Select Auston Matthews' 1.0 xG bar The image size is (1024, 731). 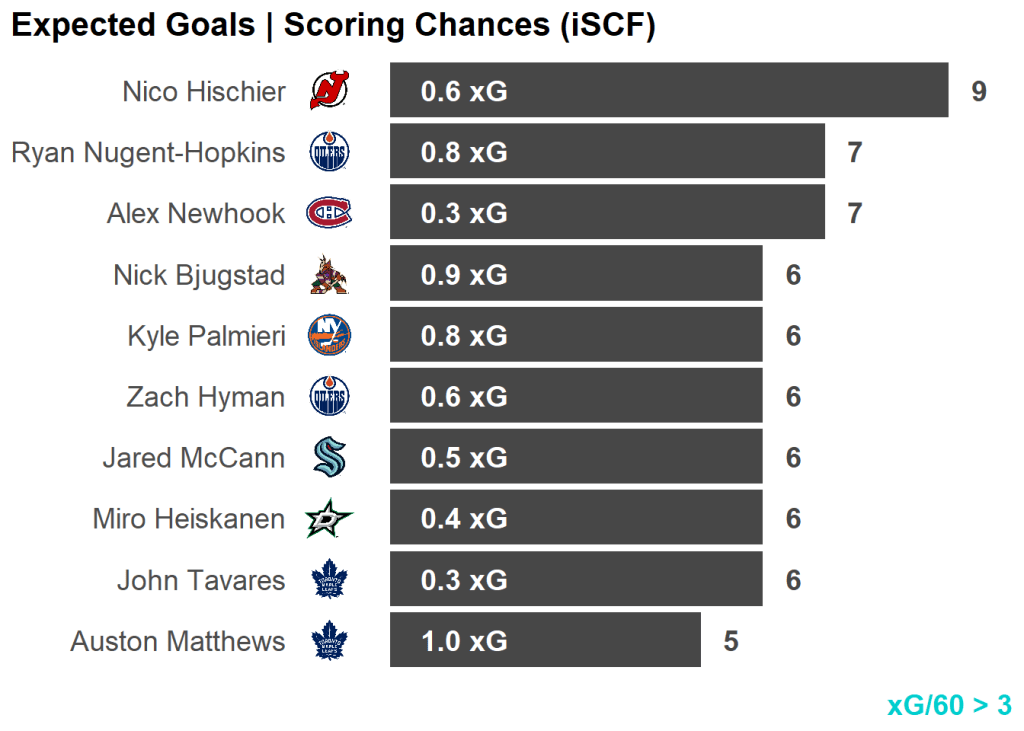[545, 641]
